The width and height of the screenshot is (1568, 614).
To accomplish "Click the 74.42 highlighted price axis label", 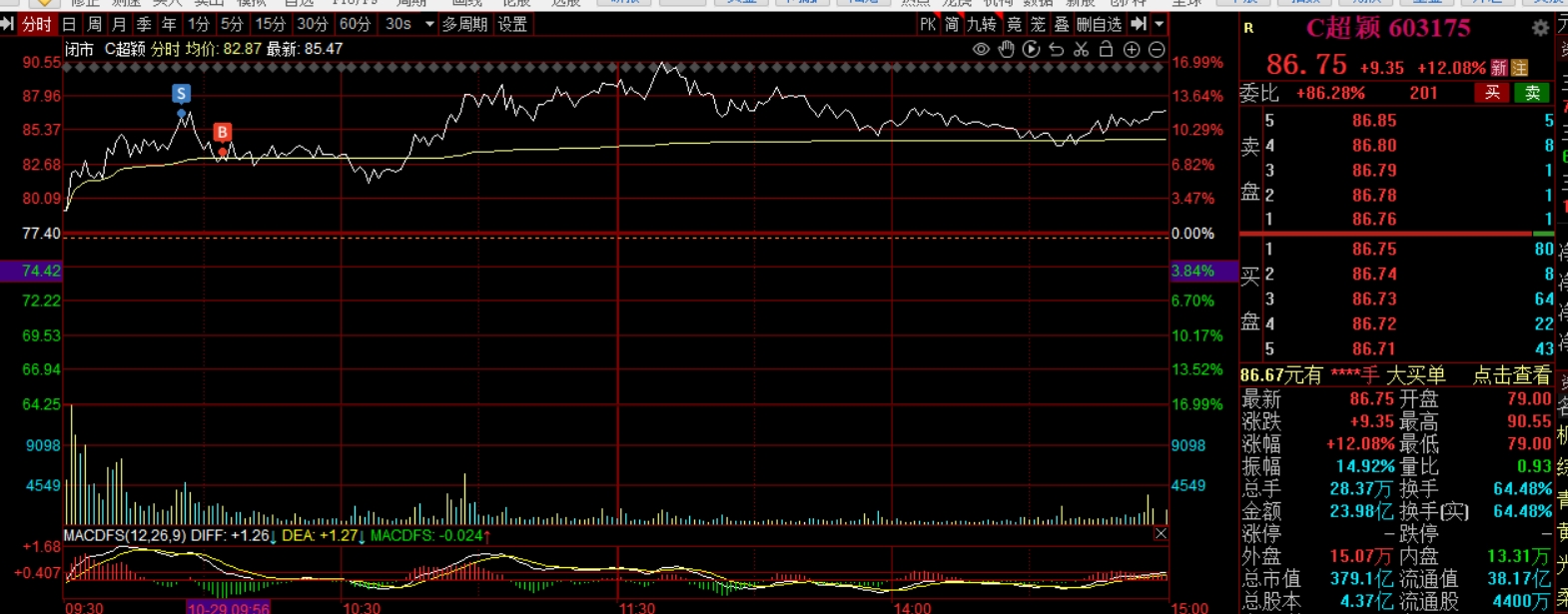I will click(41, 271).
